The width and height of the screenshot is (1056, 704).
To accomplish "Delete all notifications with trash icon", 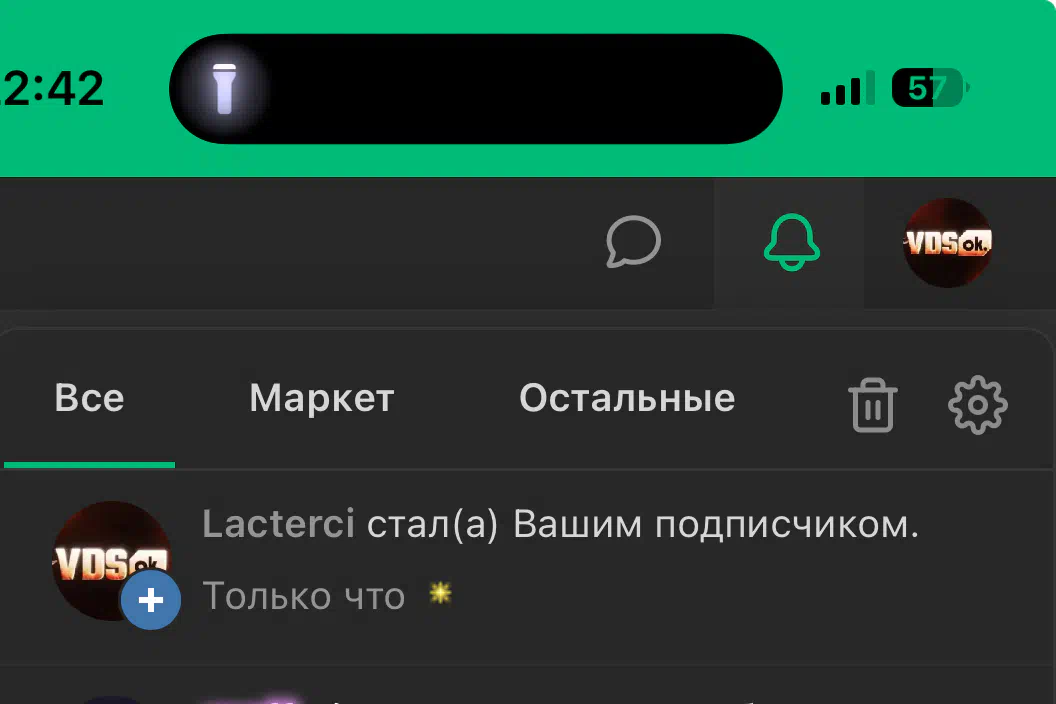I will coord(873,405).
